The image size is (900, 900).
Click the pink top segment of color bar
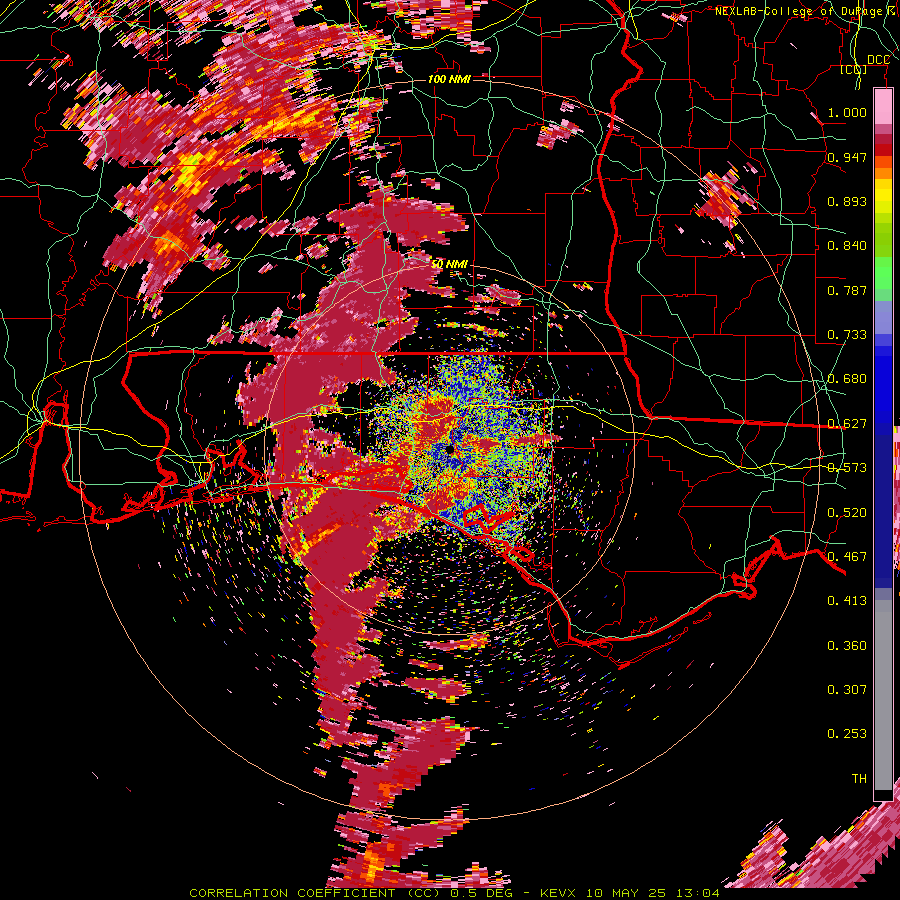tap(883, 107)
